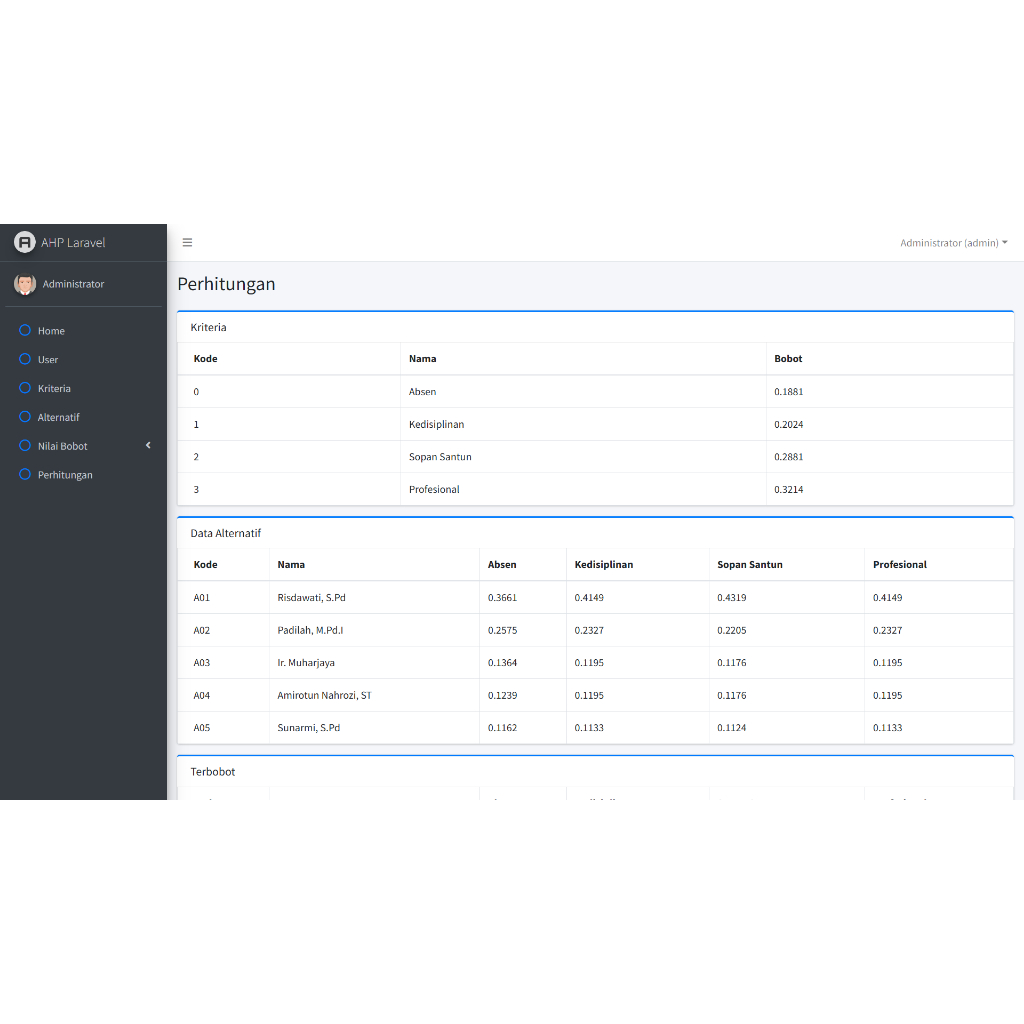Click the Sopan Santun column header

point(750,565)
